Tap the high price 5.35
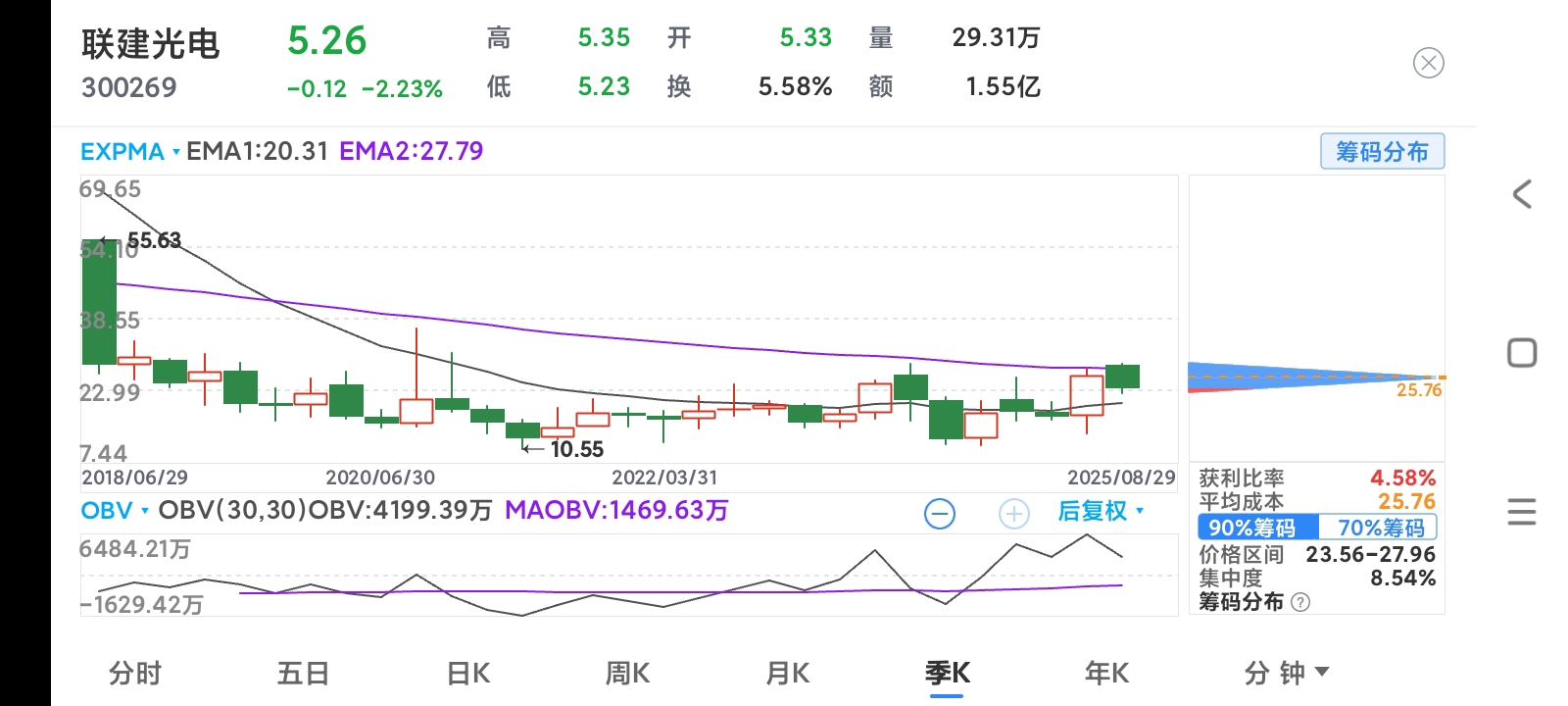The width and height of the screenshot is (1568, 706). 604,38
